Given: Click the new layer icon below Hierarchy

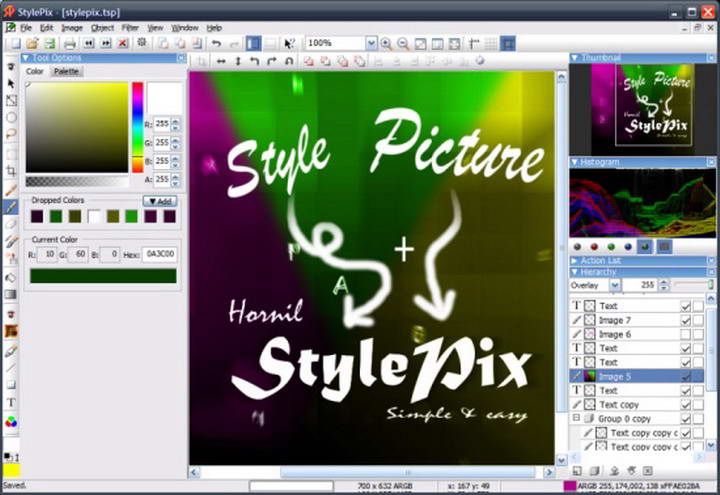Looking at the screenshot, I should [x=577, y=471].
